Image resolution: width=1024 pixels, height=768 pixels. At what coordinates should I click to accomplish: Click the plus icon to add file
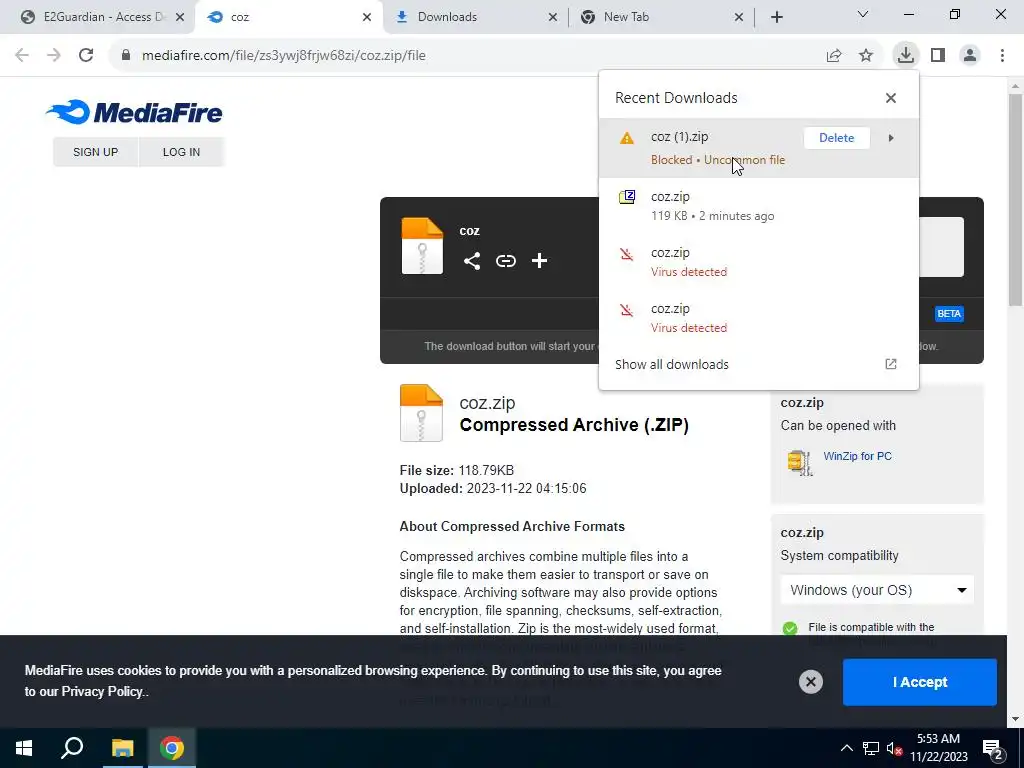539,261
